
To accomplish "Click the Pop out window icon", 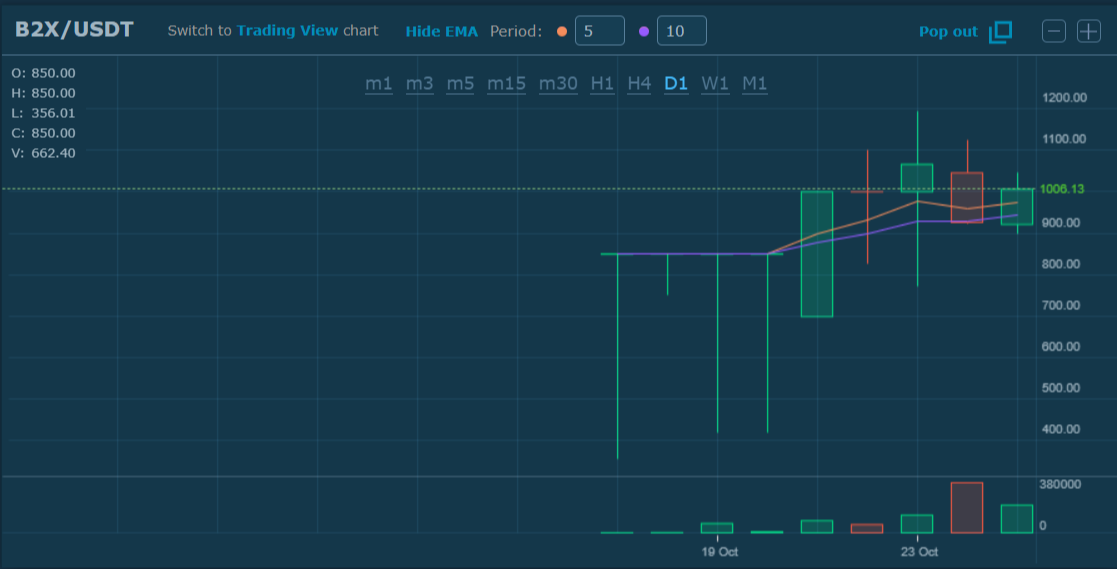I will click(x=1000, y=32).
